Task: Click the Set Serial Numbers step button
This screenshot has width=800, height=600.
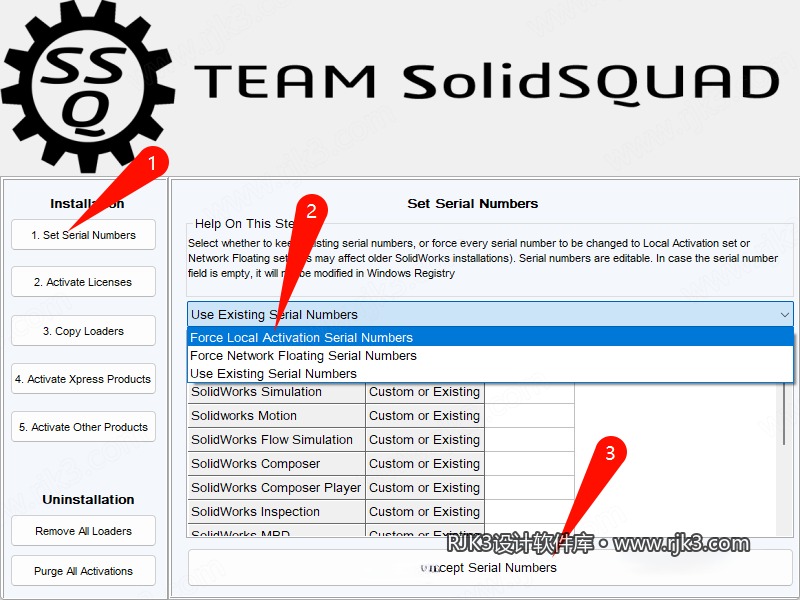Action: (83, 235)
